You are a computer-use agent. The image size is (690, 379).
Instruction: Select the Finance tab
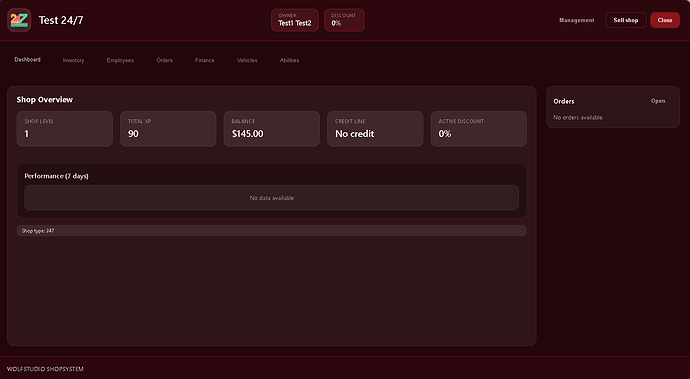pyautogui.click(x=205, y=60)
